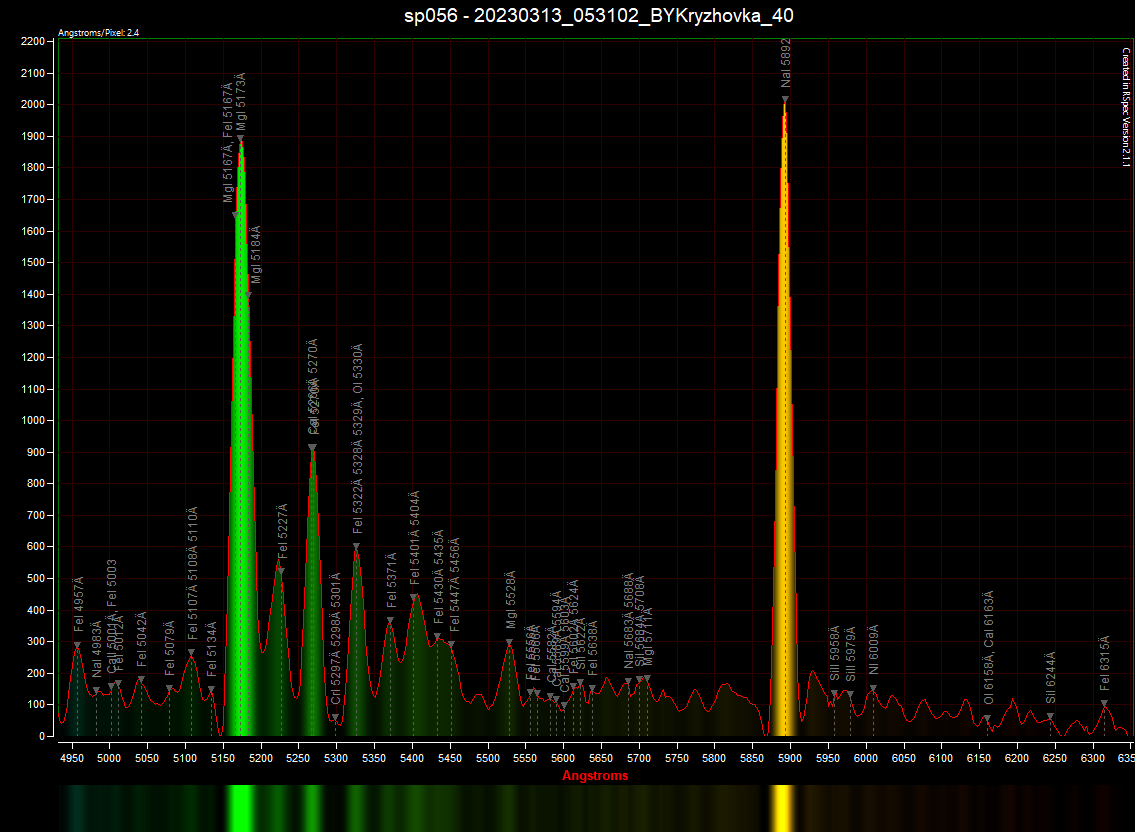Click the 1000 tick on the intensity axis
This screenshot has width=1135, height=832.
point(33,420)
